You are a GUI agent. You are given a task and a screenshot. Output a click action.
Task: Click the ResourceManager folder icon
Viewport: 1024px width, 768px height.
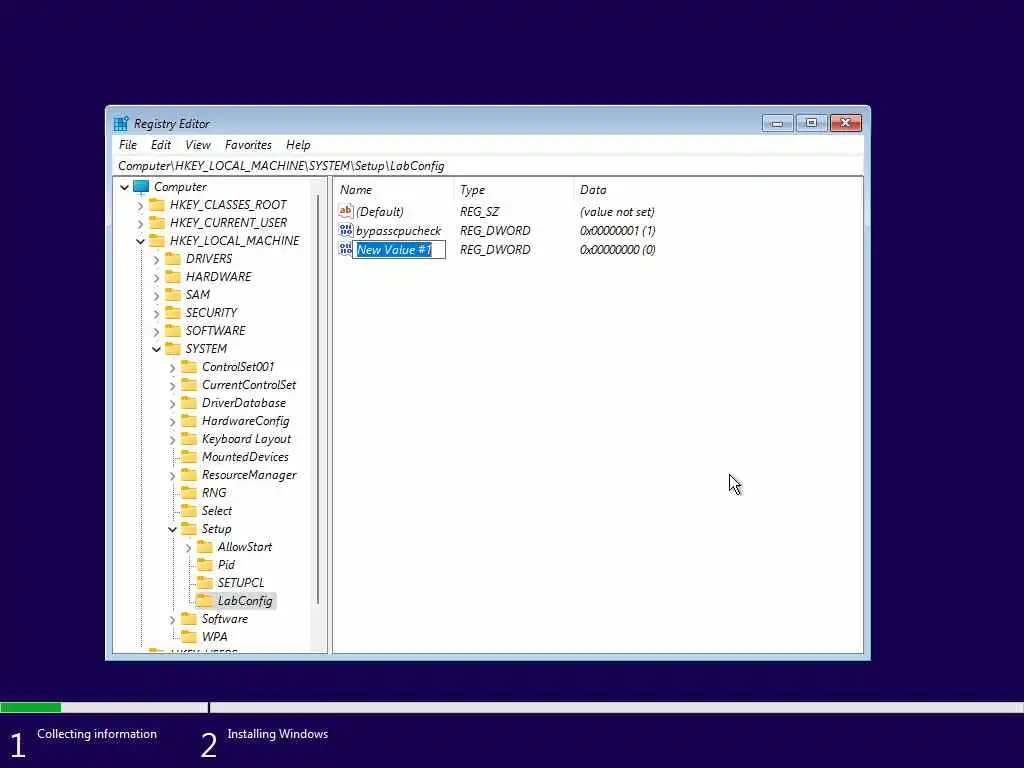coord(189,475)
